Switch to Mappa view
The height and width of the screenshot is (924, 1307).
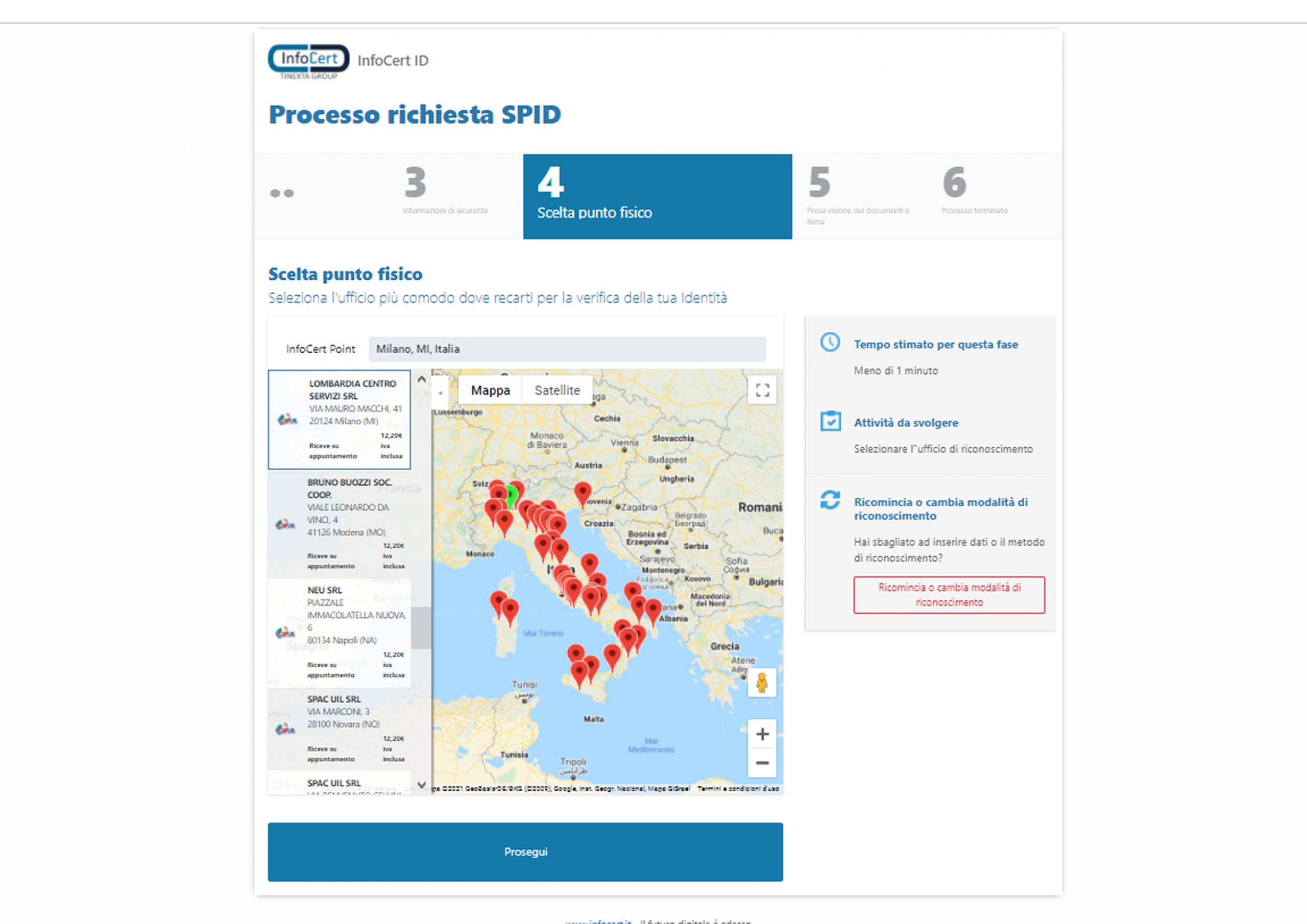[x=490, y=391]
